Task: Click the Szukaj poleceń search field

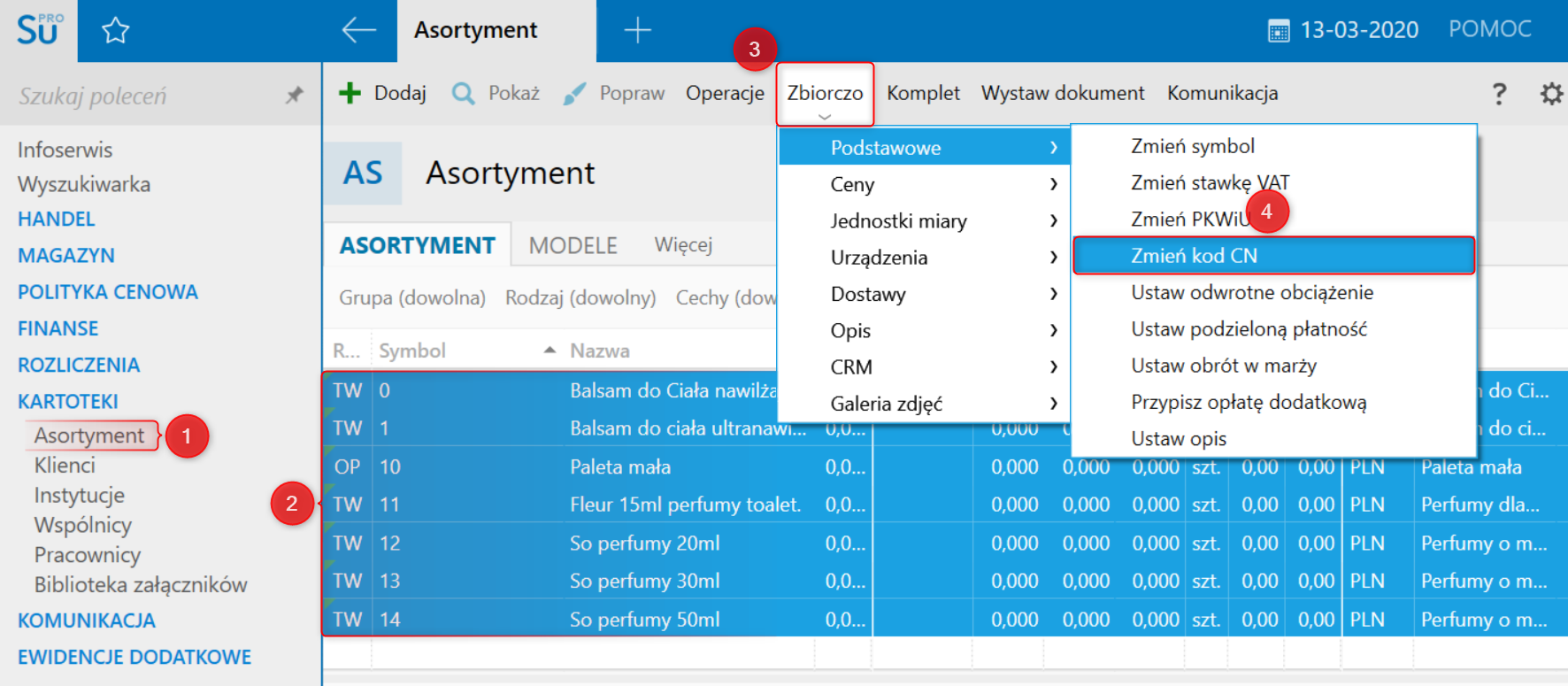Action: [x=146, y=96]
